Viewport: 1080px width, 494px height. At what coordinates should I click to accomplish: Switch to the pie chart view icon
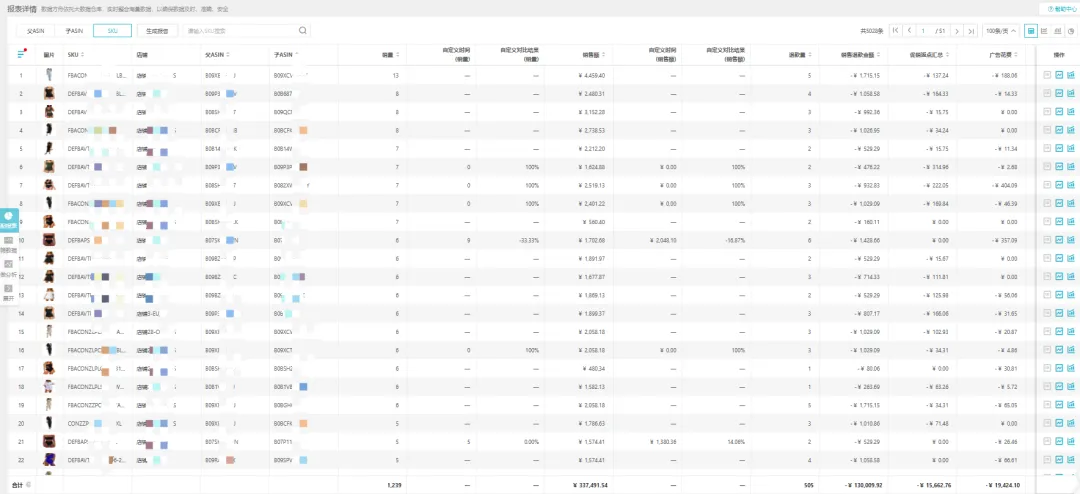click(1071, 30)
